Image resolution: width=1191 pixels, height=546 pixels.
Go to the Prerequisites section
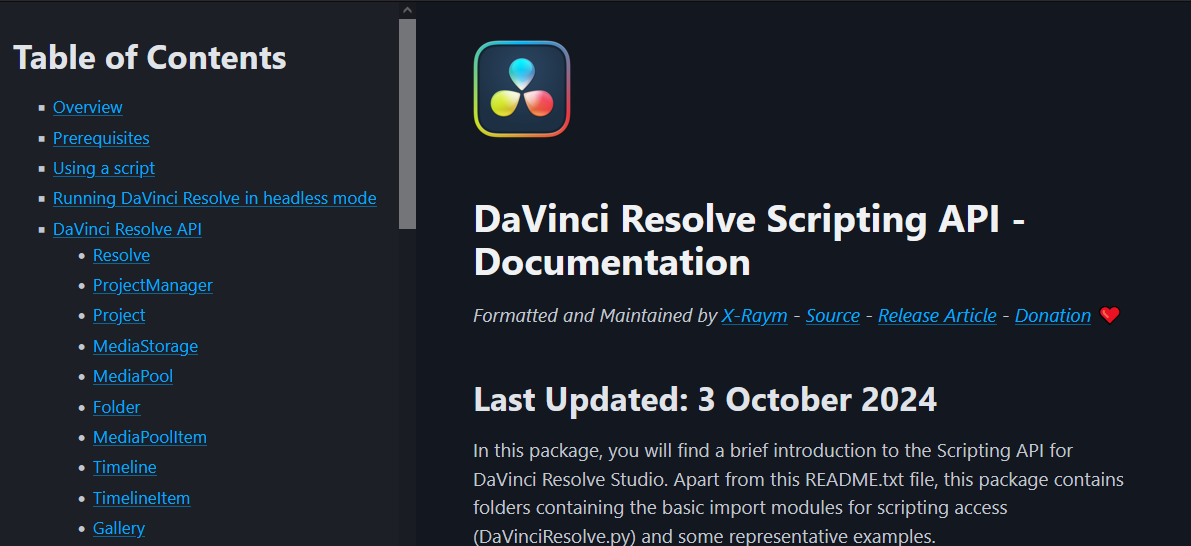[x=101, y=138]
